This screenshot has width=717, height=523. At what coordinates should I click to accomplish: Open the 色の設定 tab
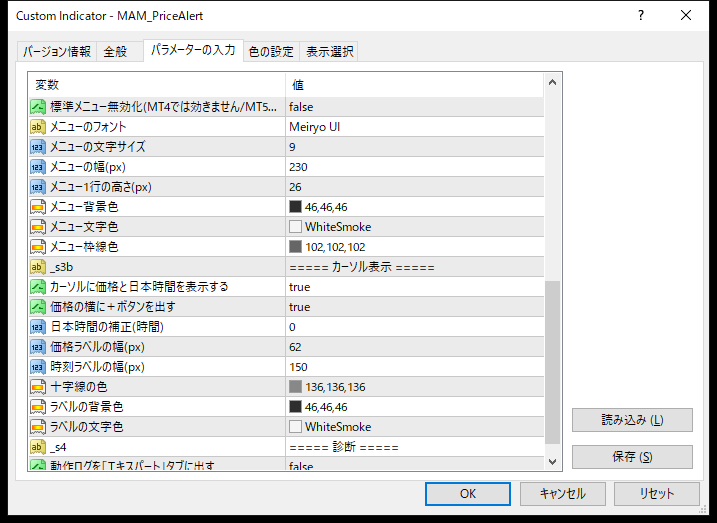[x=271, y=52]
